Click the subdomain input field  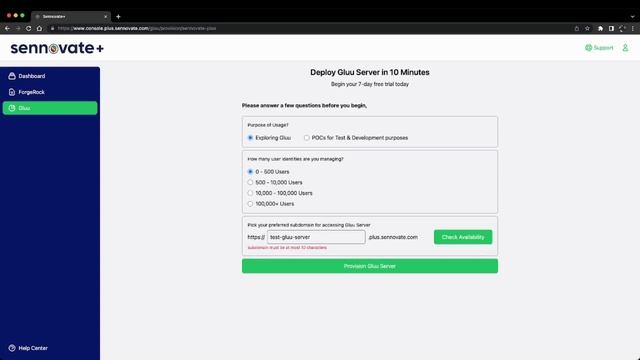[x=316, y=237]
